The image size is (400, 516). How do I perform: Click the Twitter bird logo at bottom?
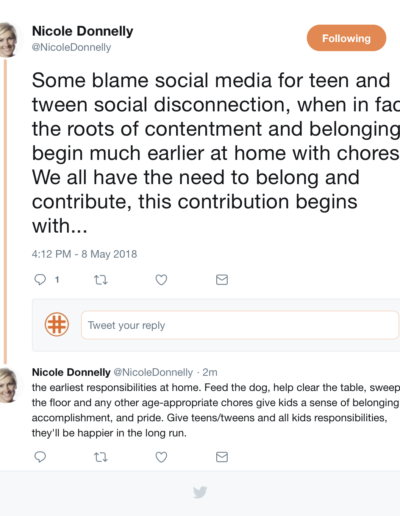(200, 492)
